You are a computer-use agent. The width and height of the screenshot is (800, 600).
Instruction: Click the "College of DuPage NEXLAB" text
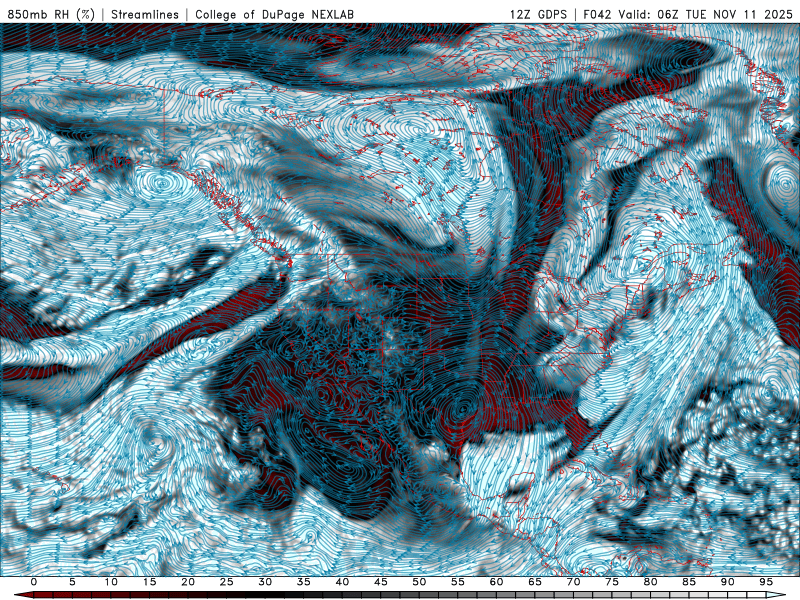pos(274,14)
